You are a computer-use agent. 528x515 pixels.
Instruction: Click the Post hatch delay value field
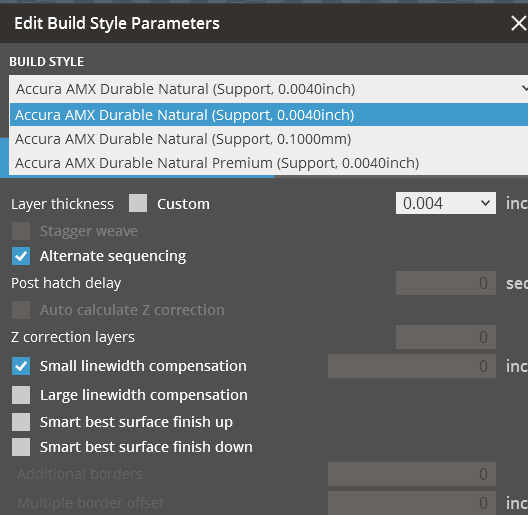click(446, 283)
